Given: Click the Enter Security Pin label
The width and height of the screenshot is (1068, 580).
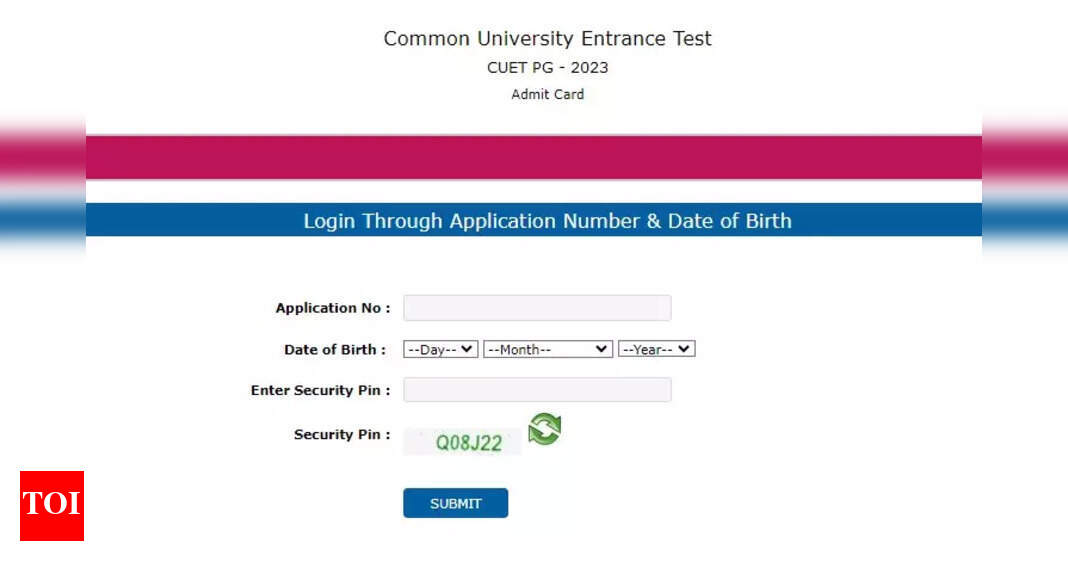Looking at the screenshot, I should coord(321,390).
